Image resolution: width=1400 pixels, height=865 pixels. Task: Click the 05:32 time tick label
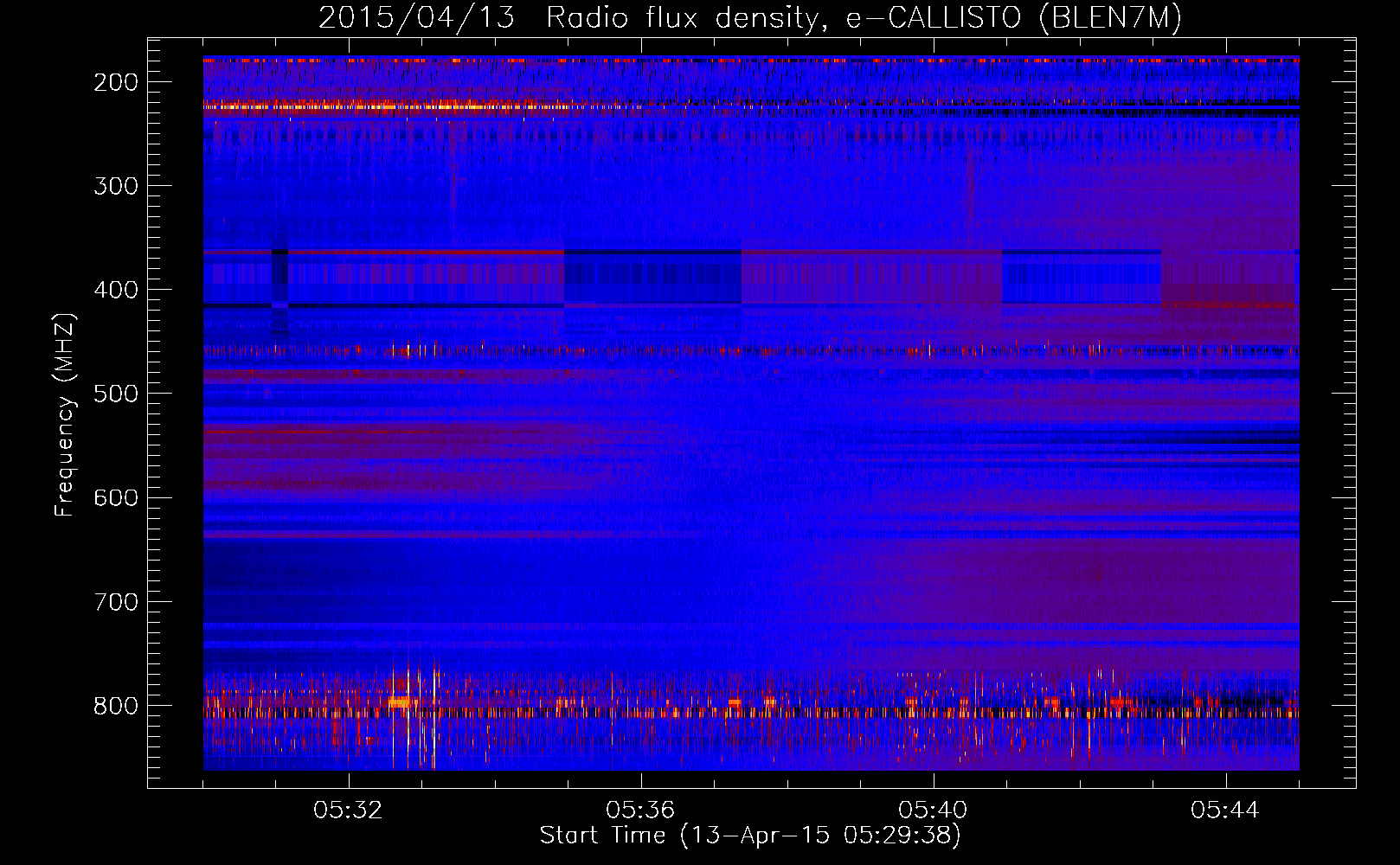348,811
